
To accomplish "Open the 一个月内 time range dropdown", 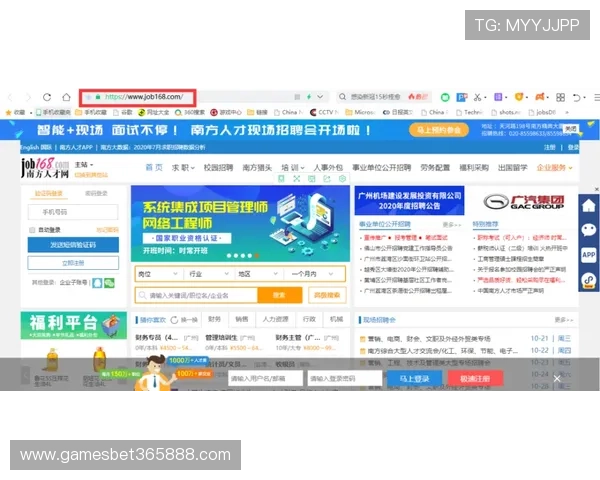I will coord(313,274).
